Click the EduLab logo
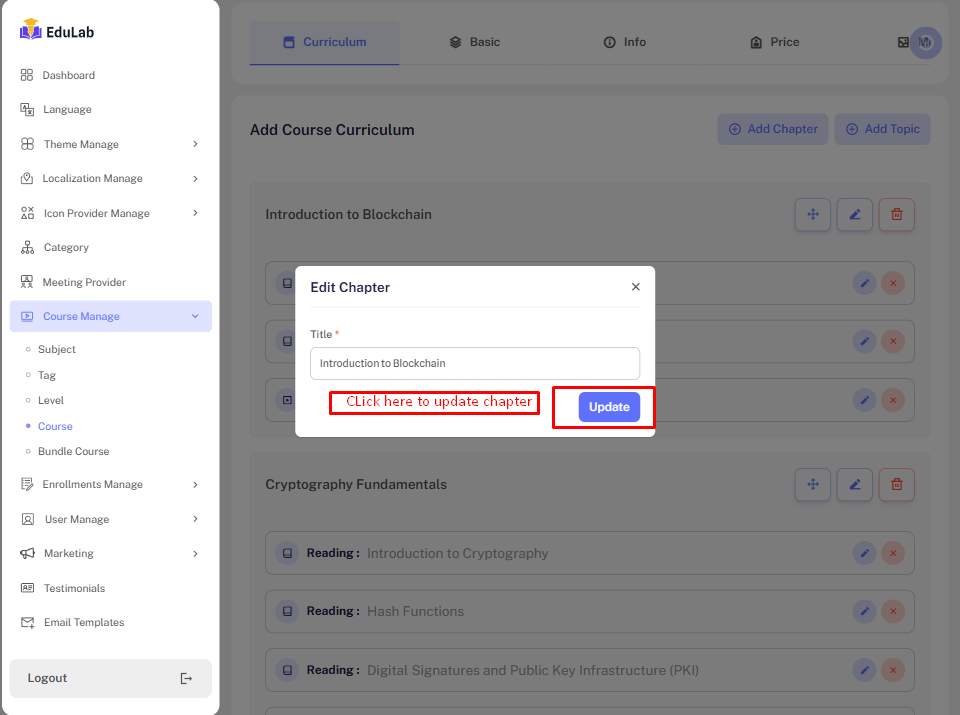960x715 pixels. (57, 31)
